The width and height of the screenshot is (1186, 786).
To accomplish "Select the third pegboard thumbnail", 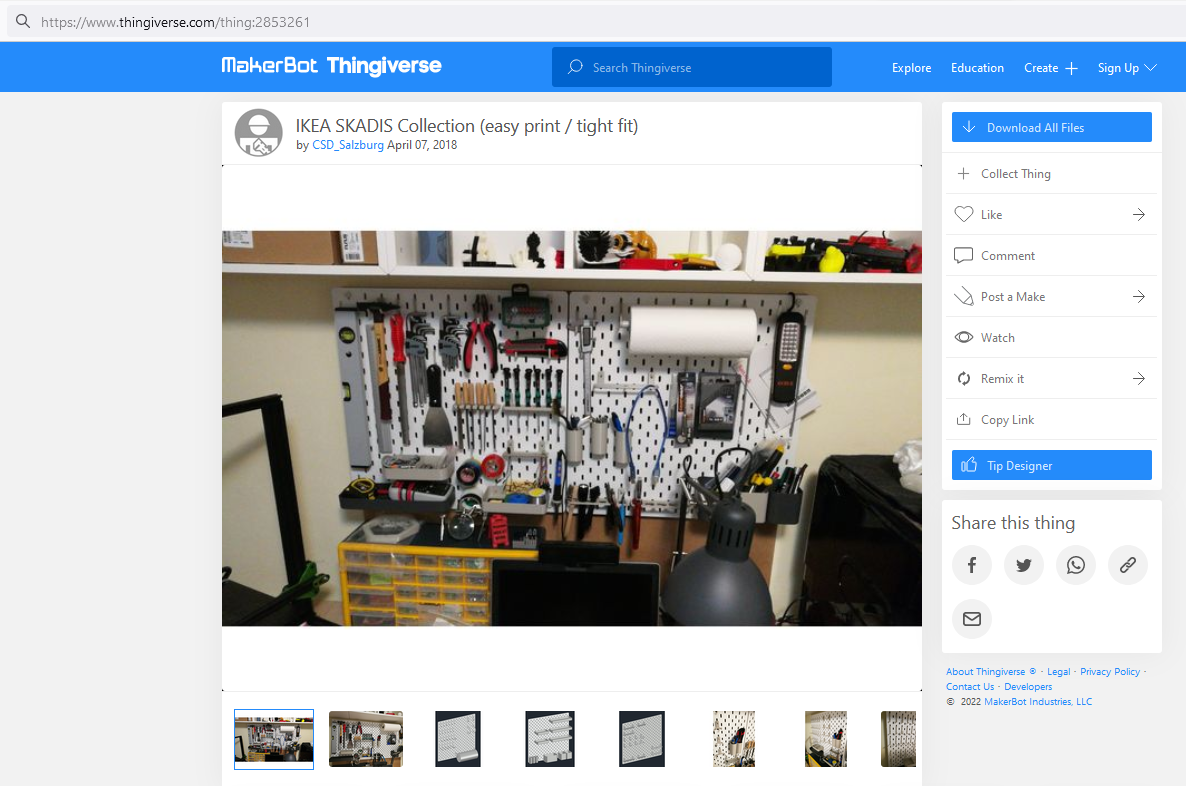I will coord(457,738).
